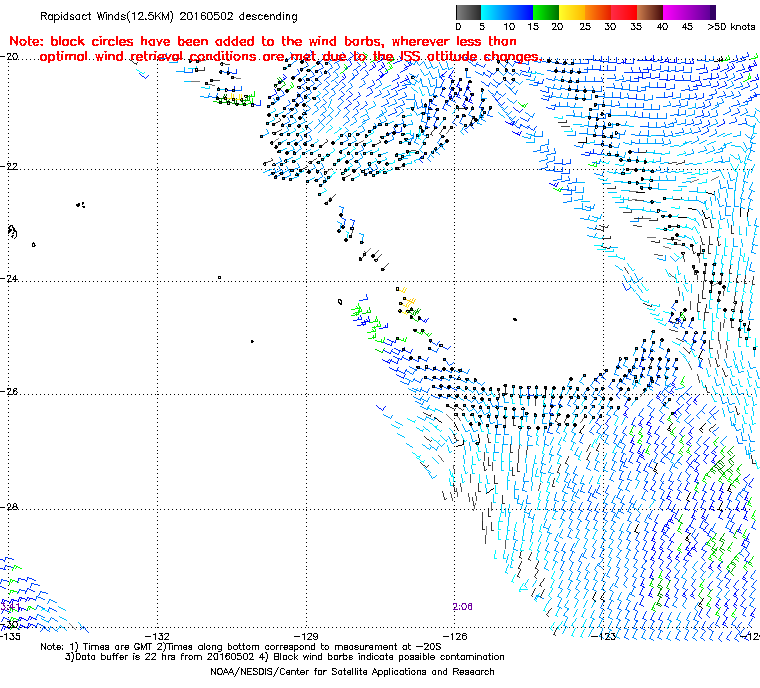Click the '-132' longitude axis label

tap(158, 636)
